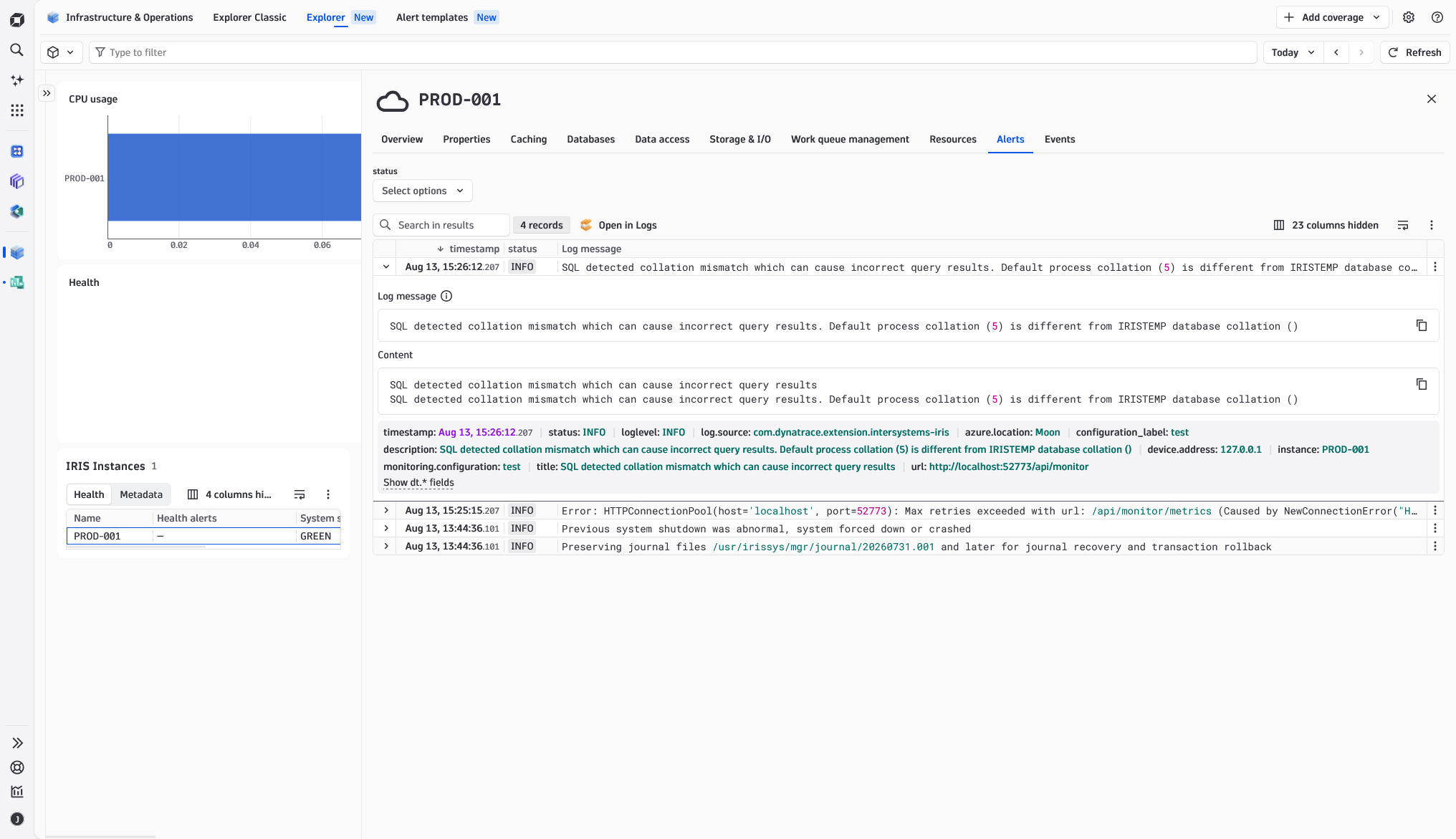The width and height of the screenshot is (1456, 839).
Task: Toggle line wrap in IRIS Instances table
Action: 300,494
